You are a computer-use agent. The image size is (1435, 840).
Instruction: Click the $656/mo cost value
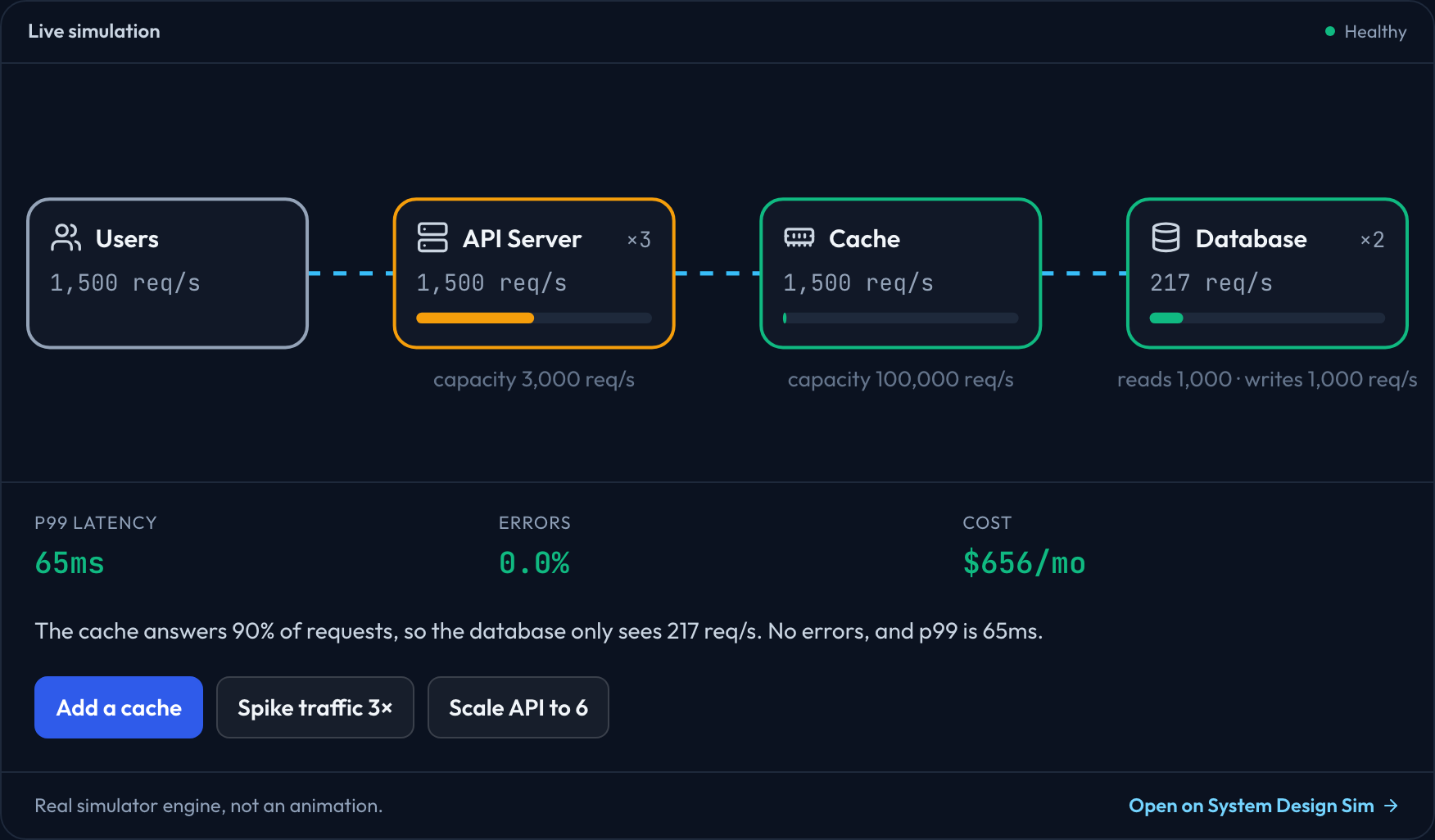click(x=1024, y=562)
